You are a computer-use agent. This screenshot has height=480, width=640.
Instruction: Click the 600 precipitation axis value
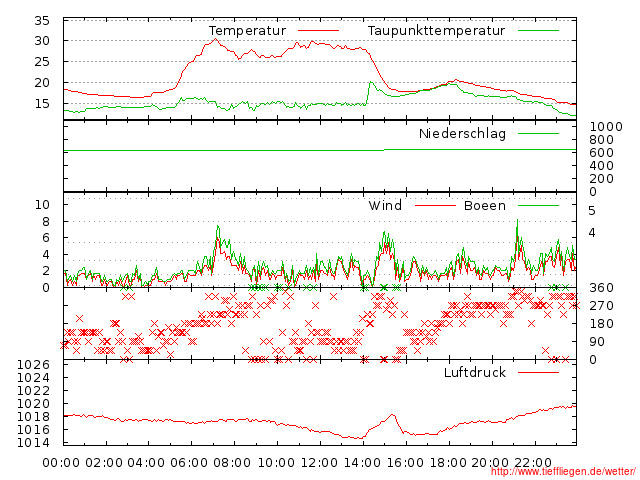(x=601, y=153)
